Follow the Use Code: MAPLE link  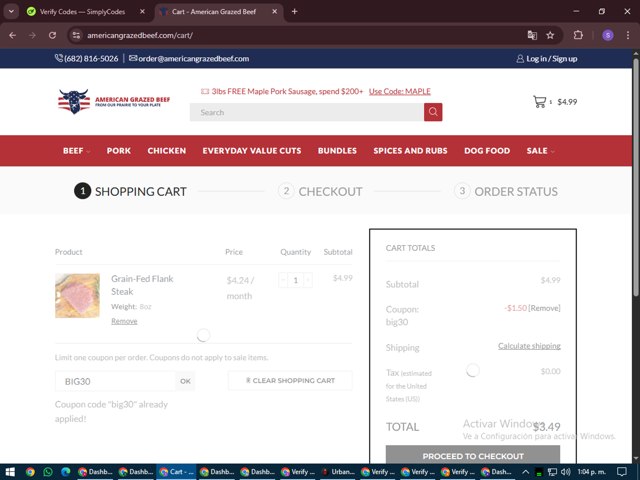coord(400,91)
